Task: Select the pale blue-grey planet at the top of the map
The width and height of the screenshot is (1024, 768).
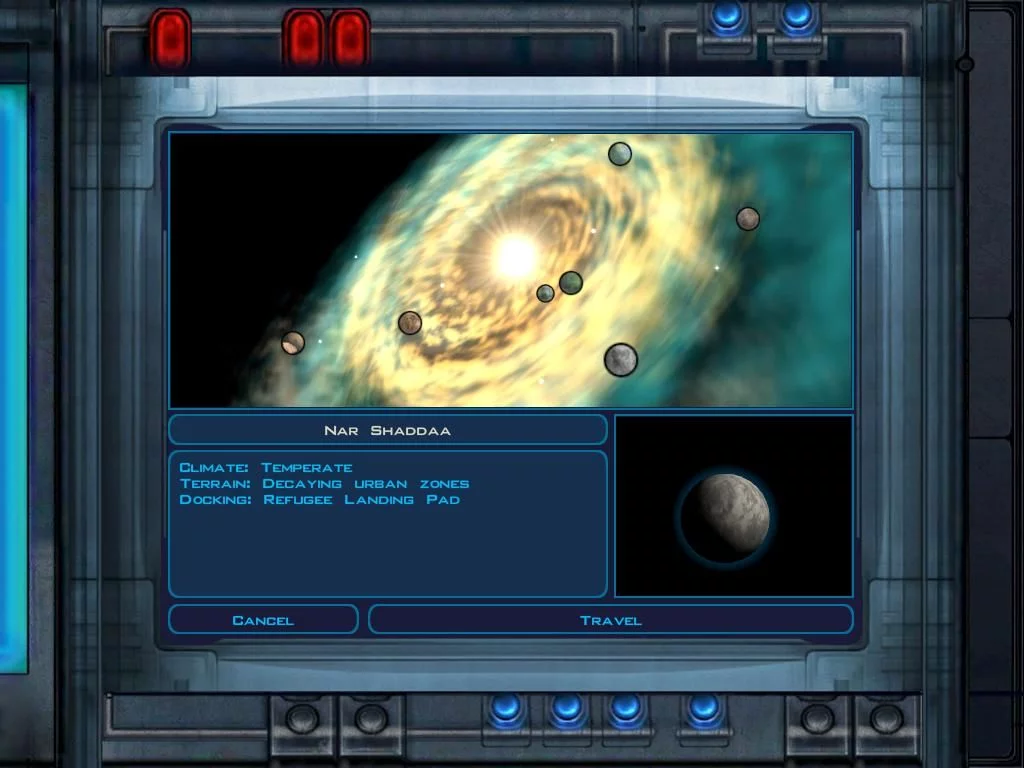Action: tap(620, 154)
